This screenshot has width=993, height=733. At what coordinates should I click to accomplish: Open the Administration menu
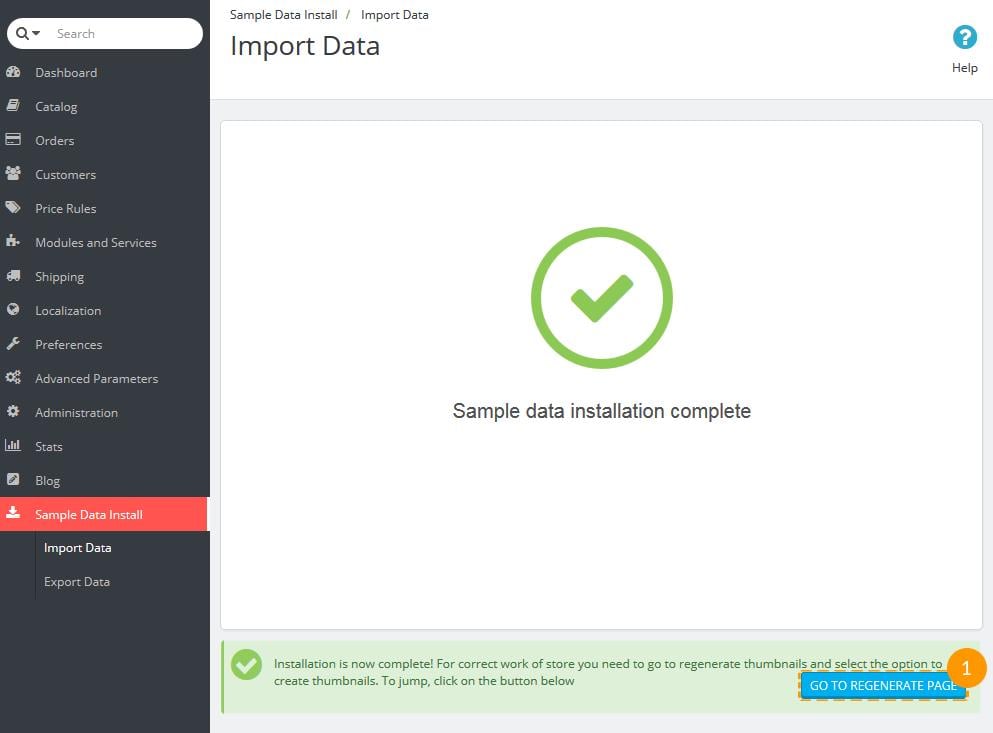coord(76,413)
